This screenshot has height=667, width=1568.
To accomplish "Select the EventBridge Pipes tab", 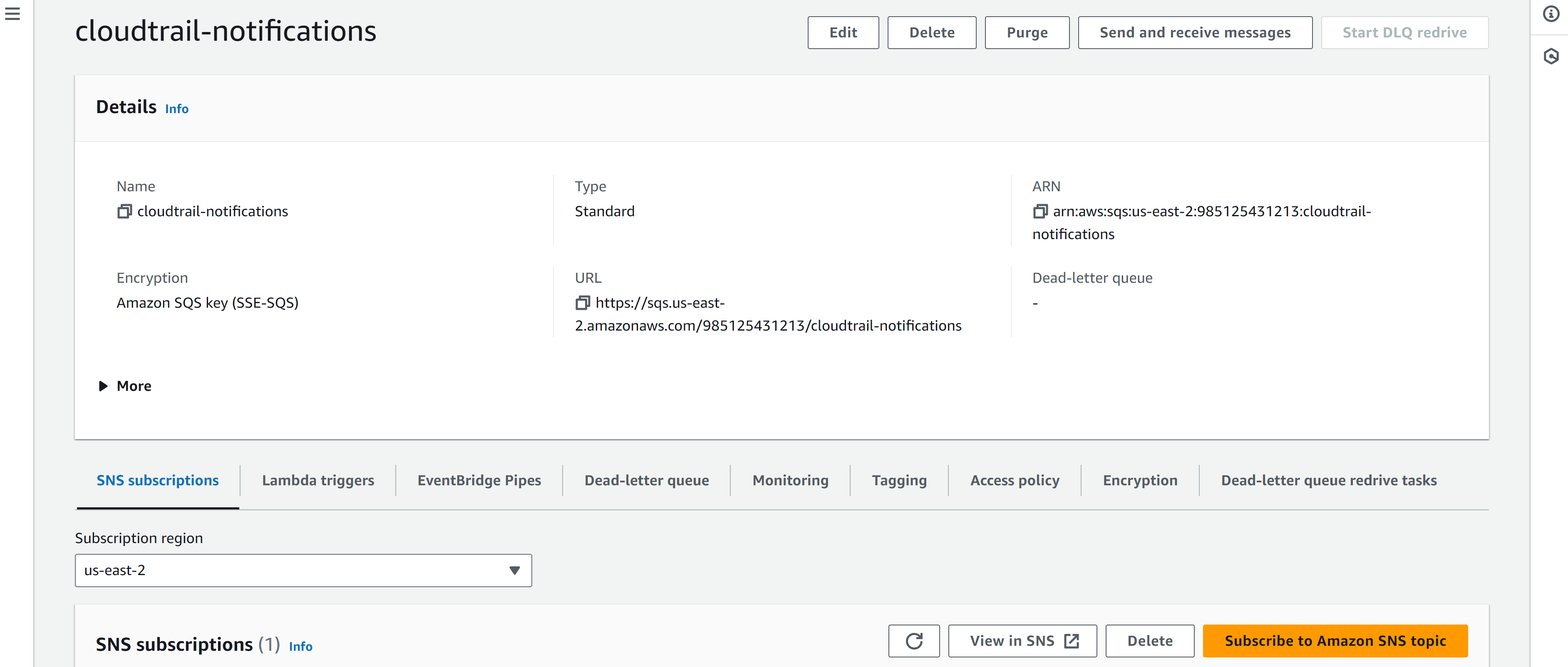I will tap(479, 480).
